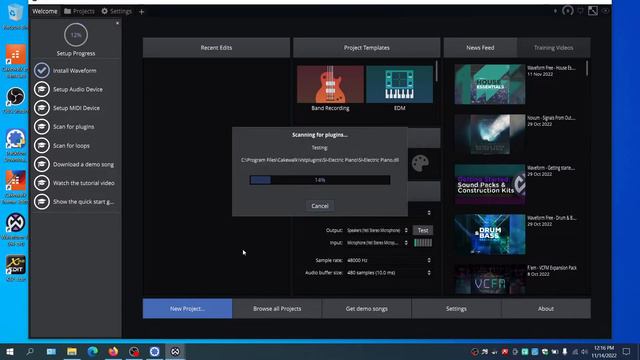Launch Firefox from the taskbar
The width and height of the screenshot is (640, 360).
tap(113, 351)
